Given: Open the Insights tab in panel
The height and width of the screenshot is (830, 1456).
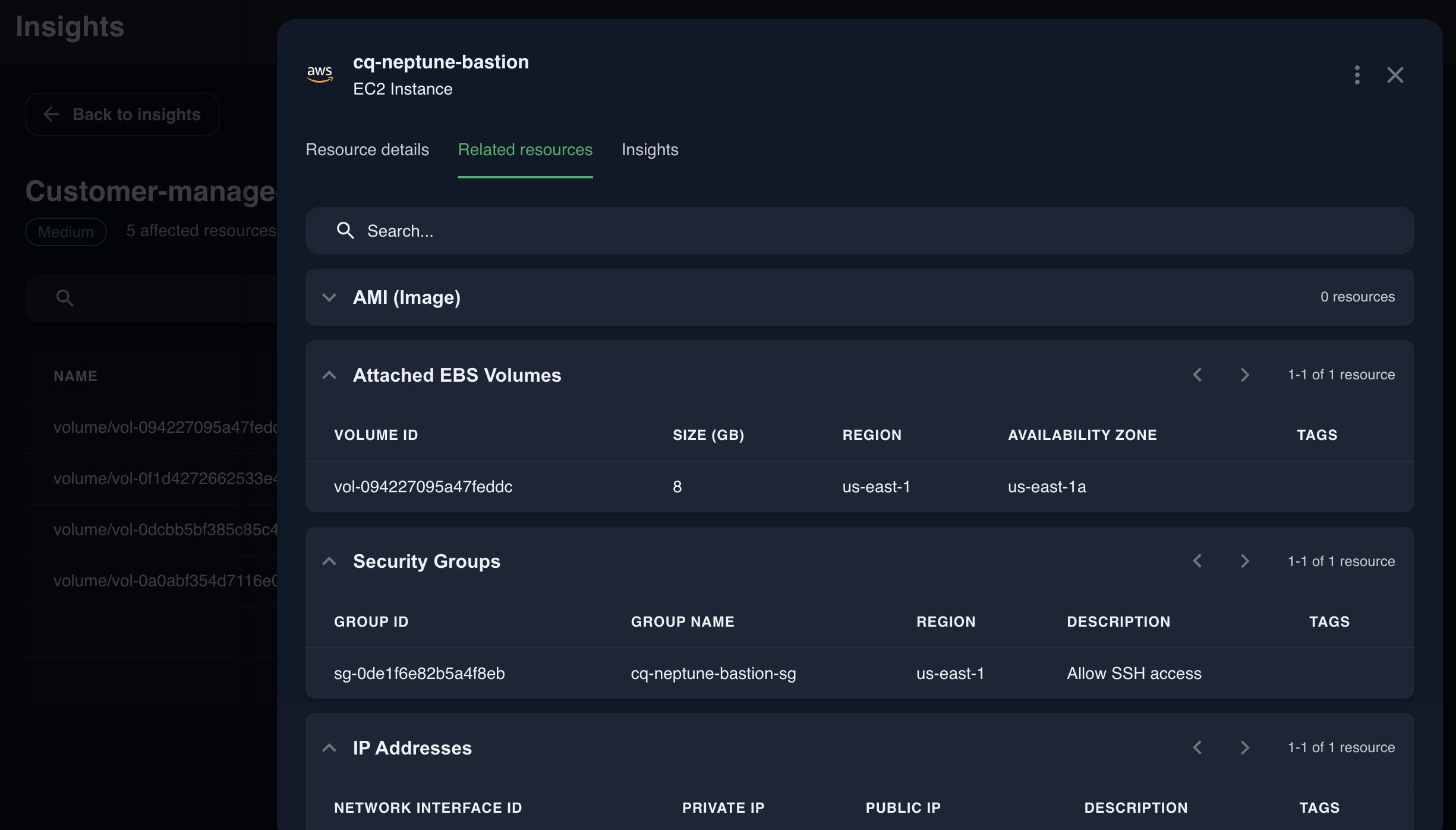Looking at the screenshot, I should click(x=650, y=150).
